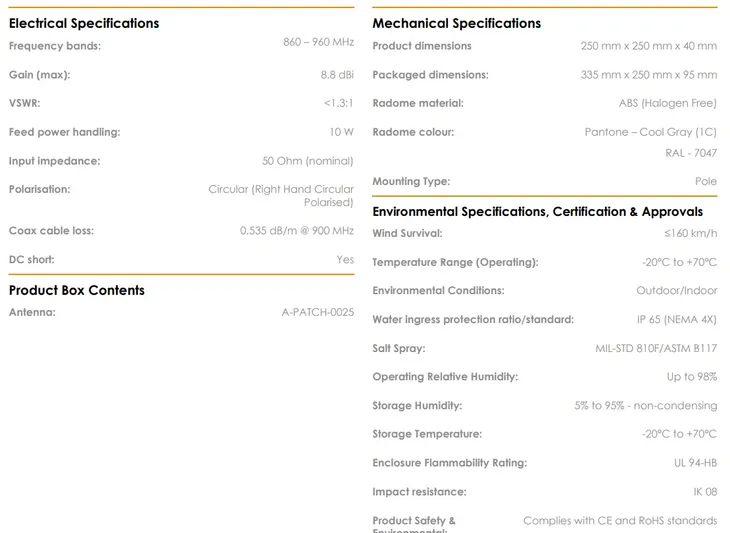730x533 pixels.
Task: Select the A-PATCH-0025 antenna text
Action: [318, 312]
